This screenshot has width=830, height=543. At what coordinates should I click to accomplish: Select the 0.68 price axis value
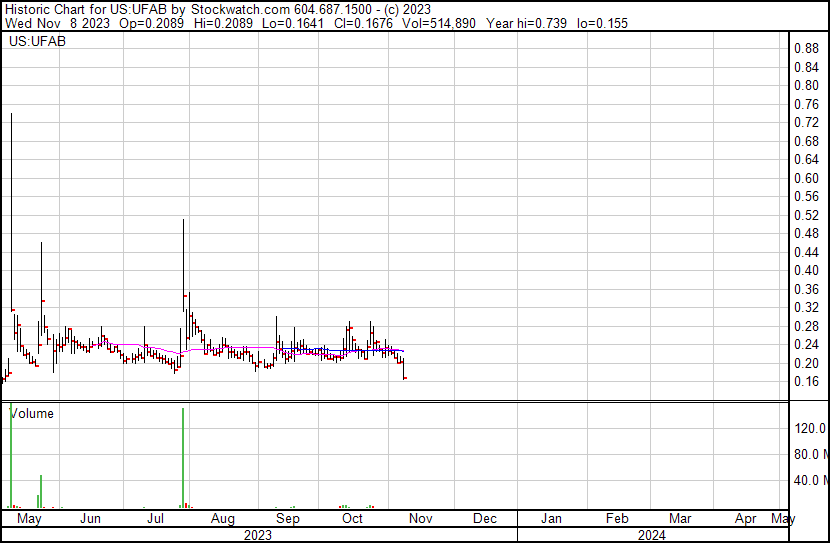(x=806, y=141)
